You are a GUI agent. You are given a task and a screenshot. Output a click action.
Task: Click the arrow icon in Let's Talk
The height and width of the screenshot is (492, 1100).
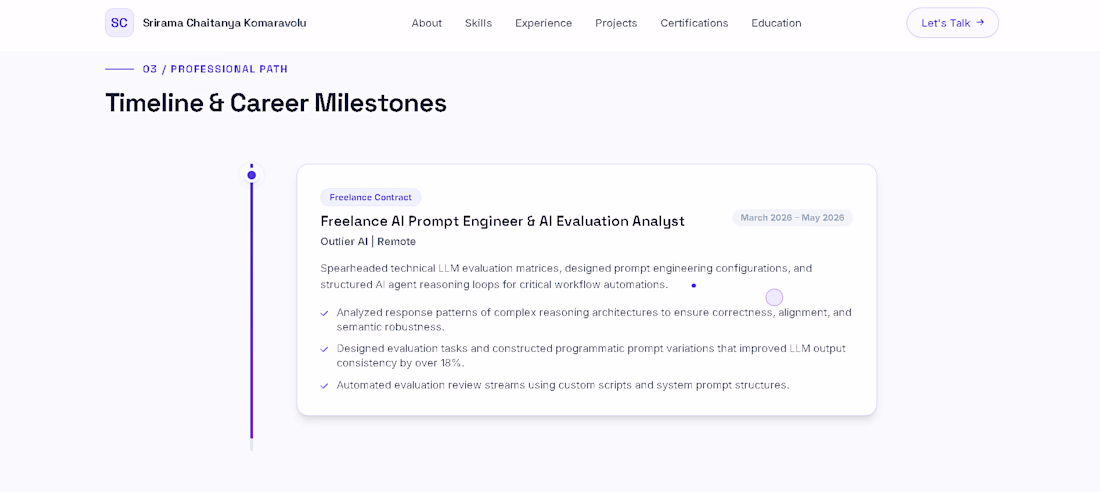[x=980, y=22]
